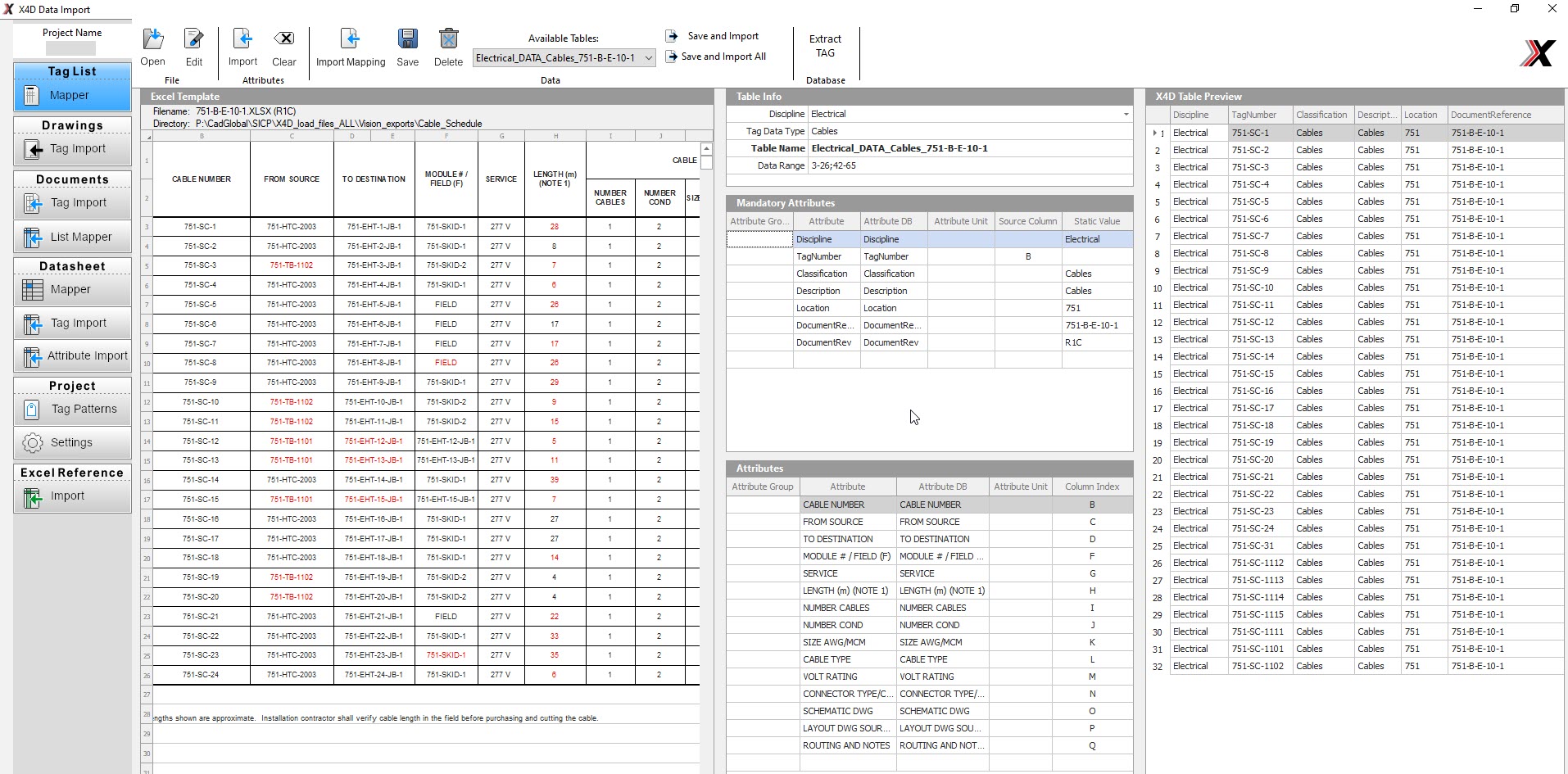Click the Classification column header in preview
This screenshot has width=1568, height=774.
(1323, 115)
